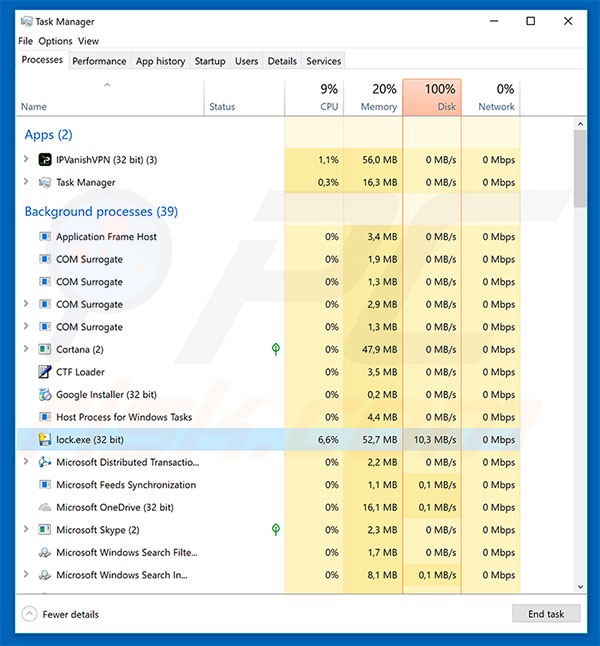The image size is (600, 646).
Task: Sort processes by Disk column header
Action: 432,97
